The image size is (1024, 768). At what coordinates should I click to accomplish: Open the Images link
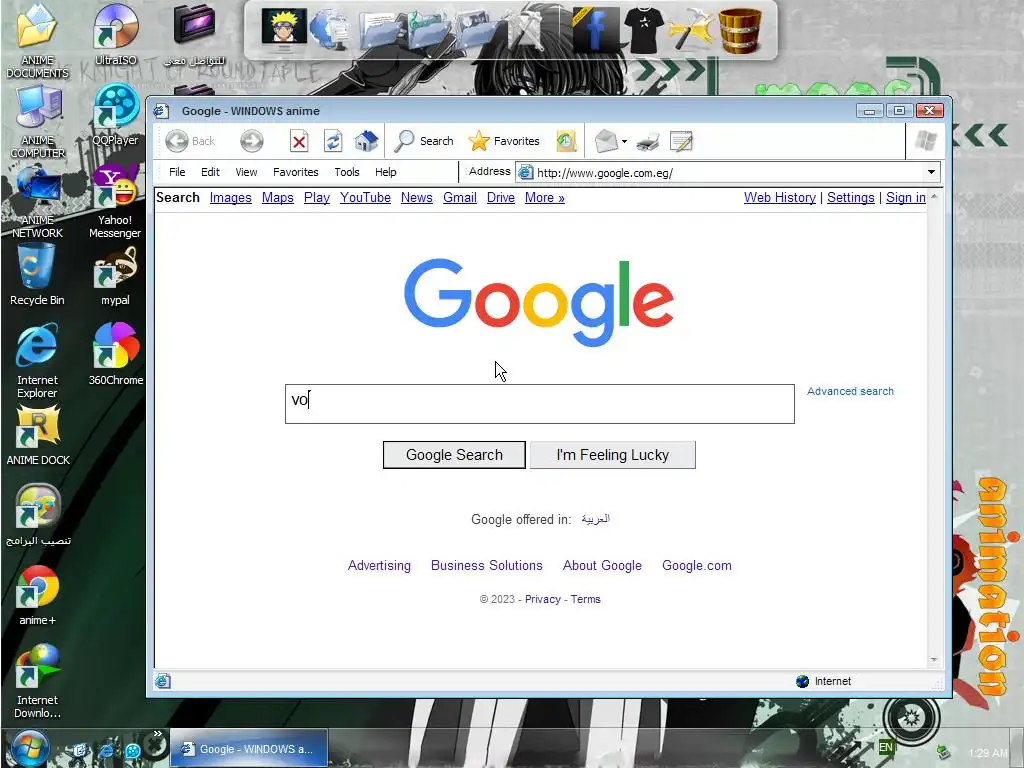point(231,197)
